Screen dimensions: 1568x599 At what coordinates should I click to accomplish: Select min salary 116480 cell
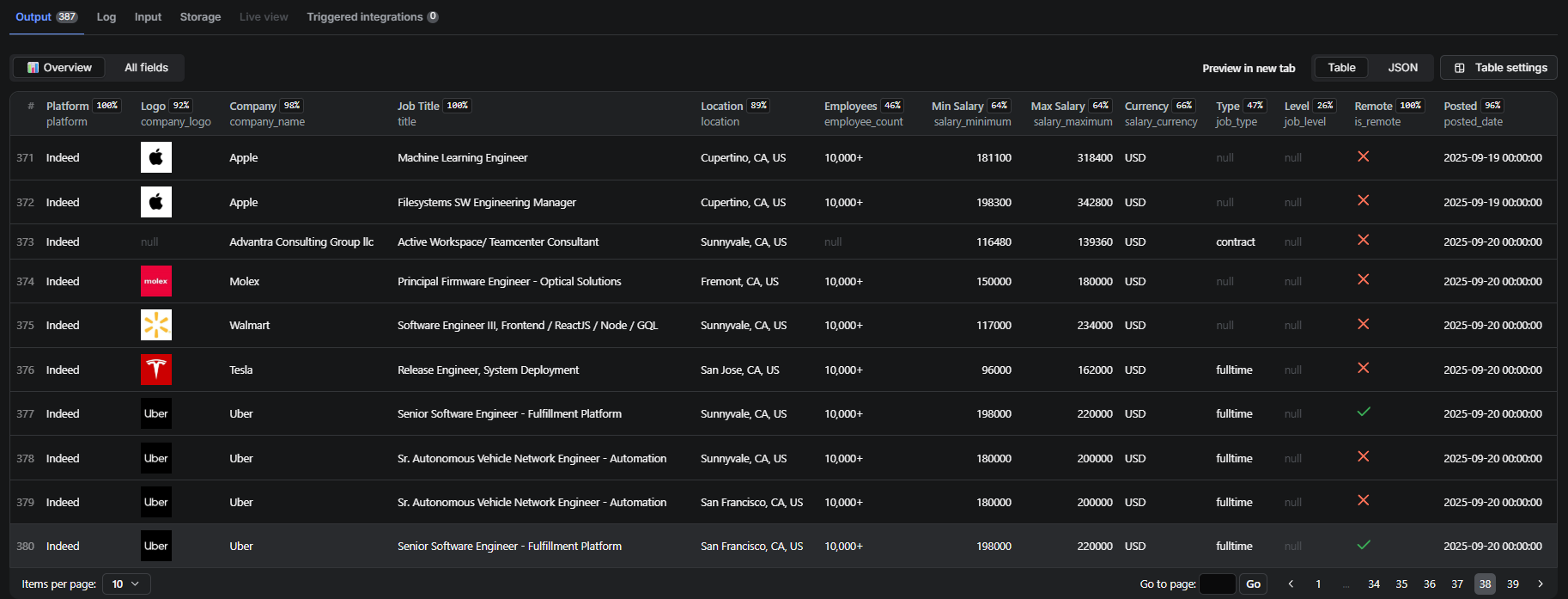tap(994, 242)
